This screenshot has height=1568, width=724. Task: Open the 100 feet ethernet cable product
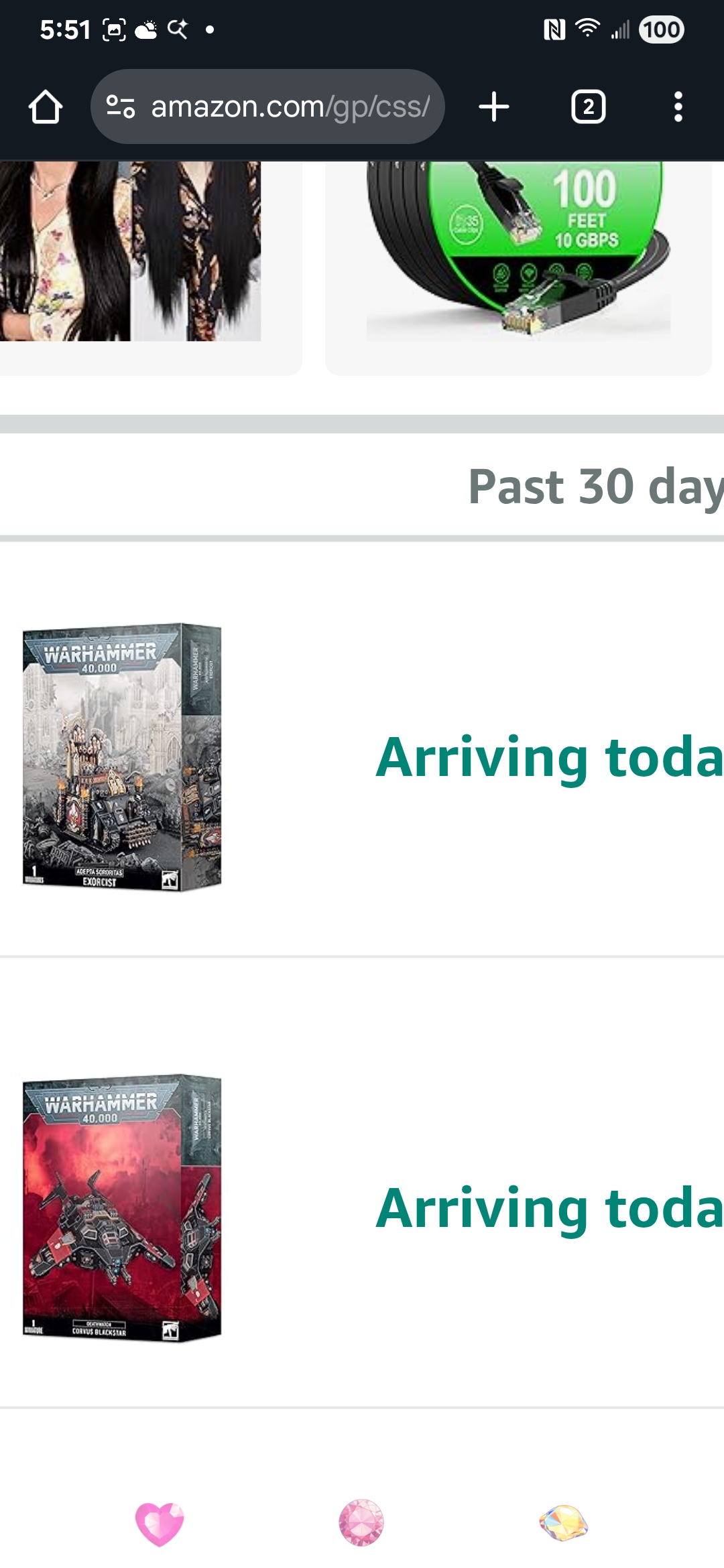click(x=518, y=251)
